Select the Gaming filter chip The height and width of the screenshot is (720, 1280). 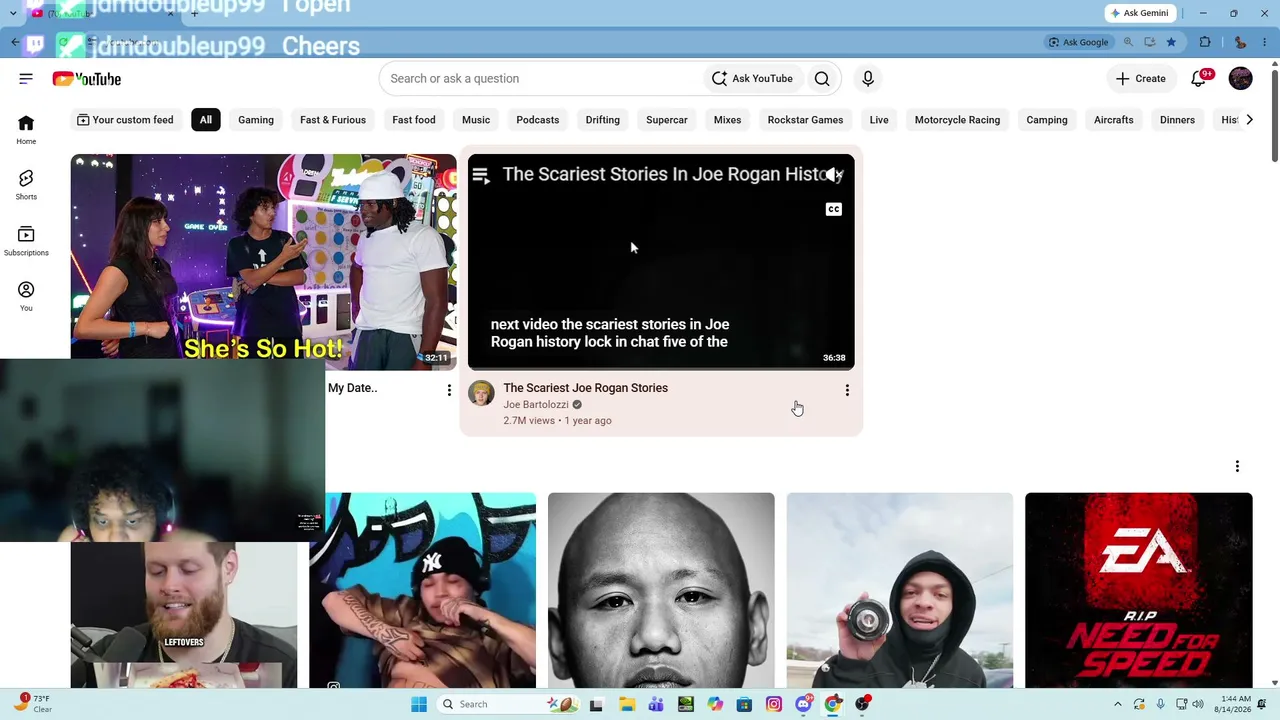[256, 120]
